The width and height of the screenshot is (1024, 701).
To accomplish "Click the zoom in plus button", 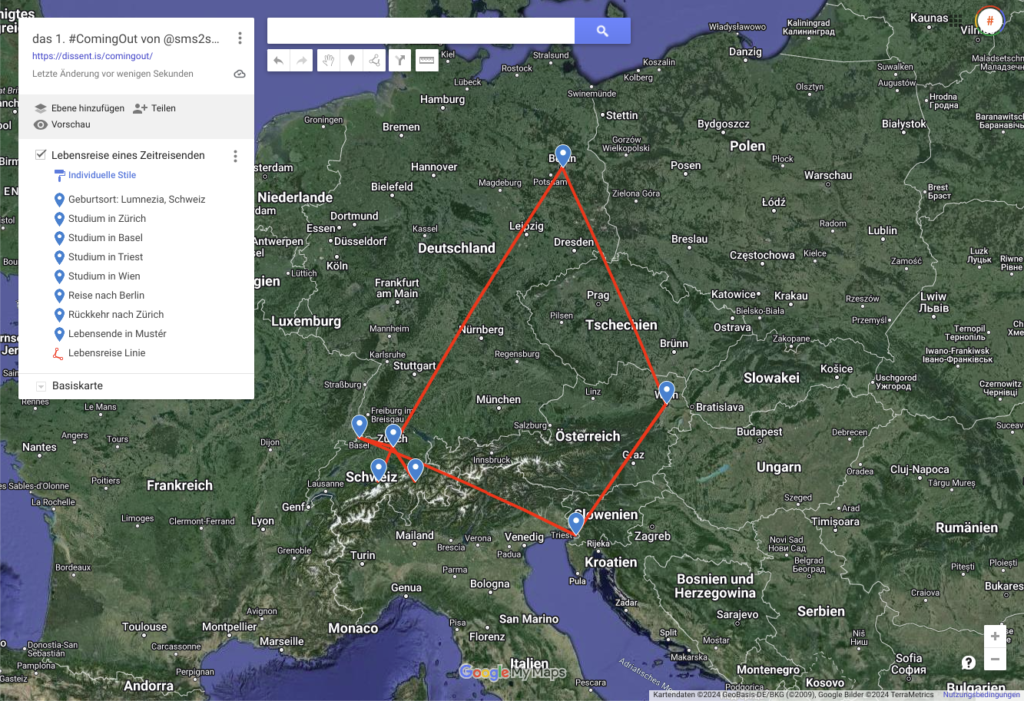I will (x=994, y=636).
